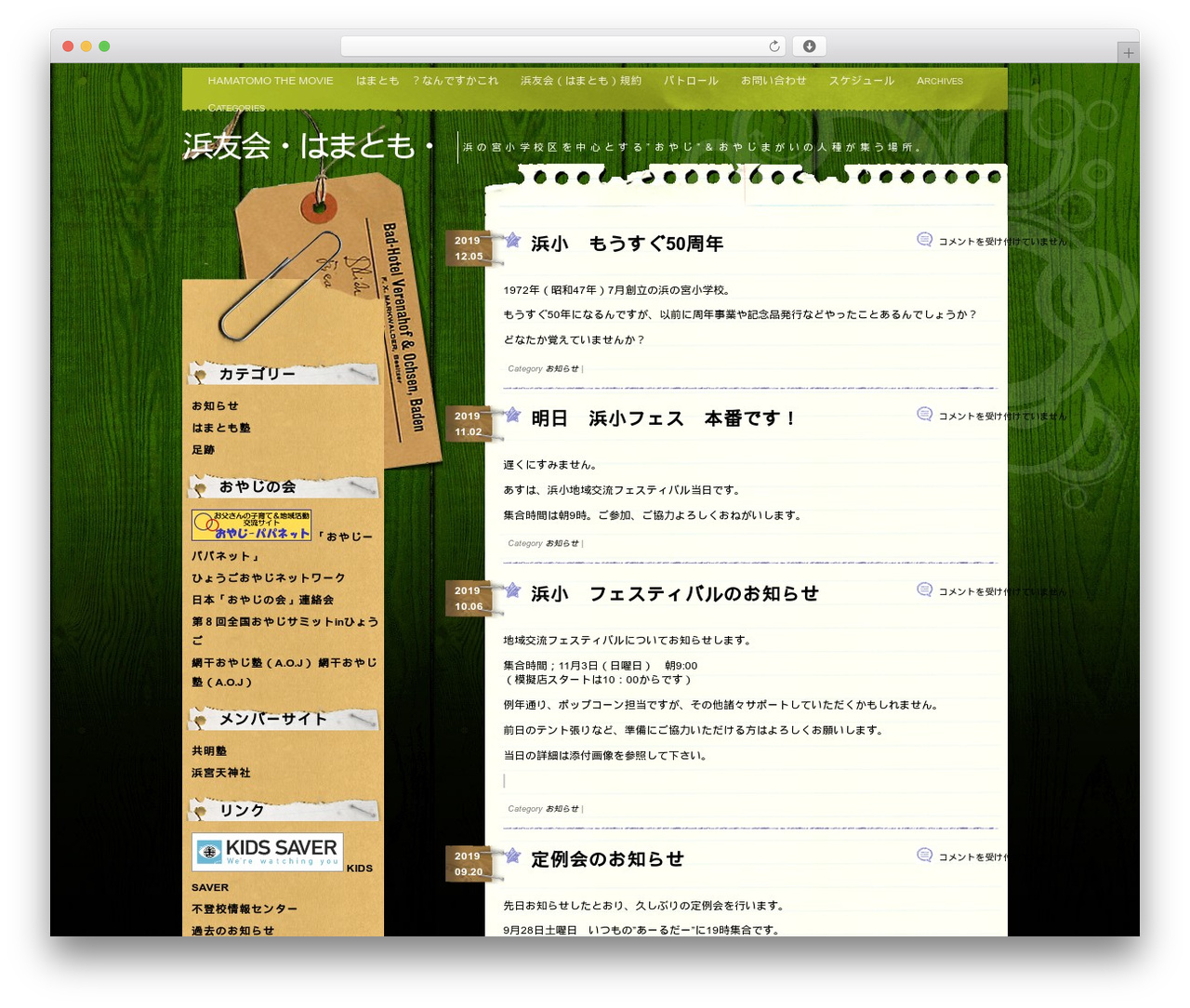Click the star icon beside 定例会のお知らせ
Image resolution: width=1190 pixels, height=1008 pixels.
point(512,855)
